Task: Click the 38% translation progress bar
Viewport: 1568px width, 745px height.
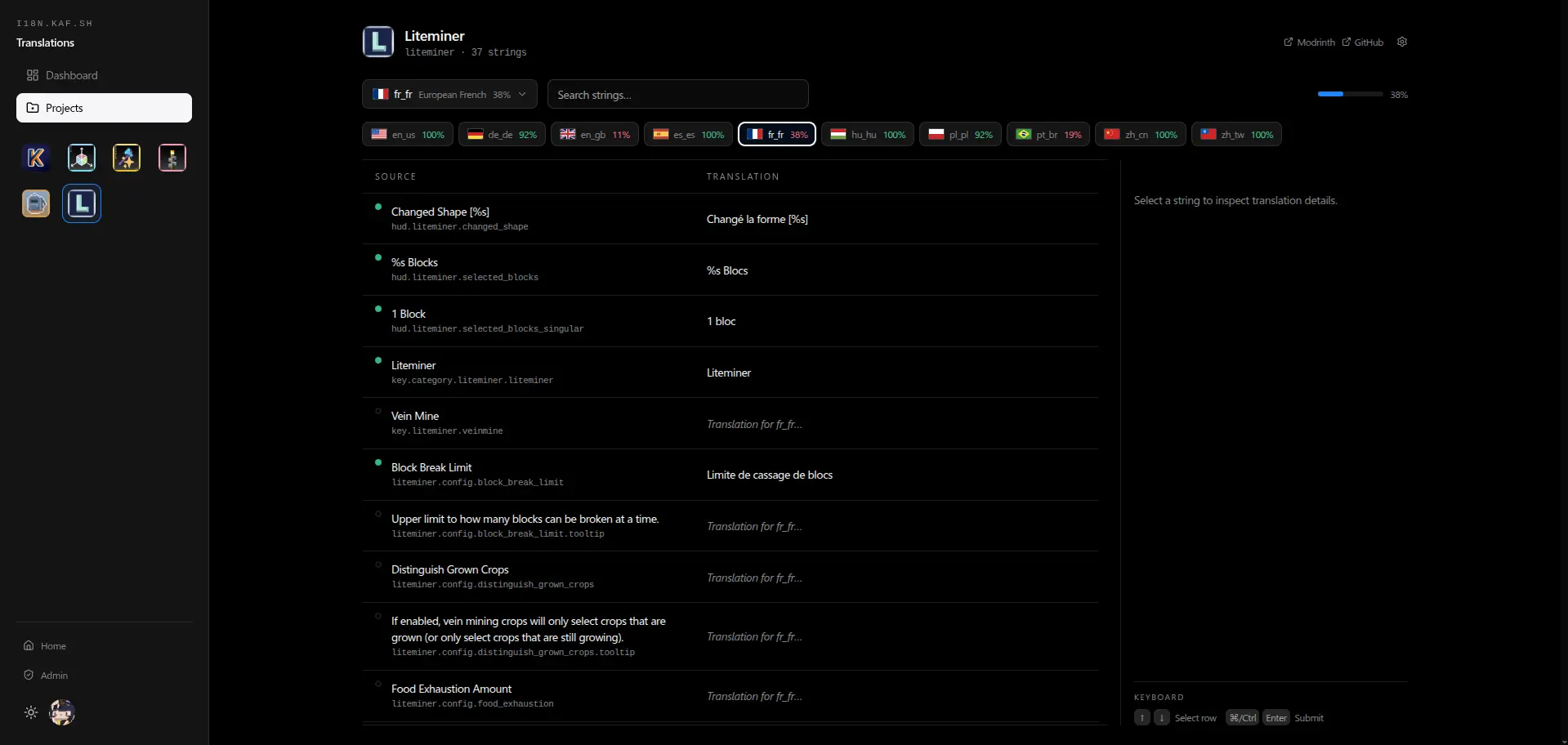Action: (x=1350, y=94)
